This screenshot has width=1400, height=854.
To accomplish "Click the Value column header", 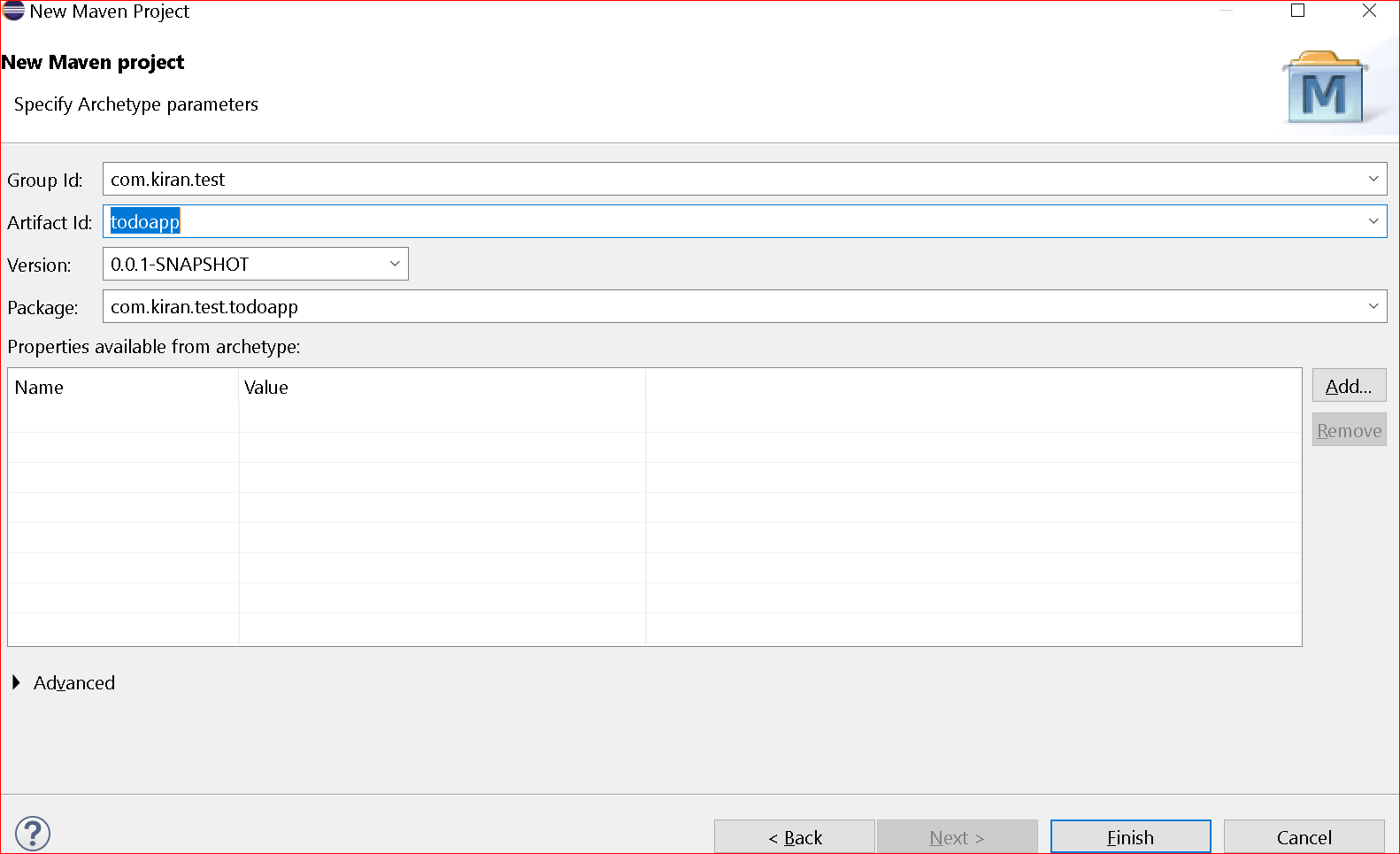I will pos(442,388).
